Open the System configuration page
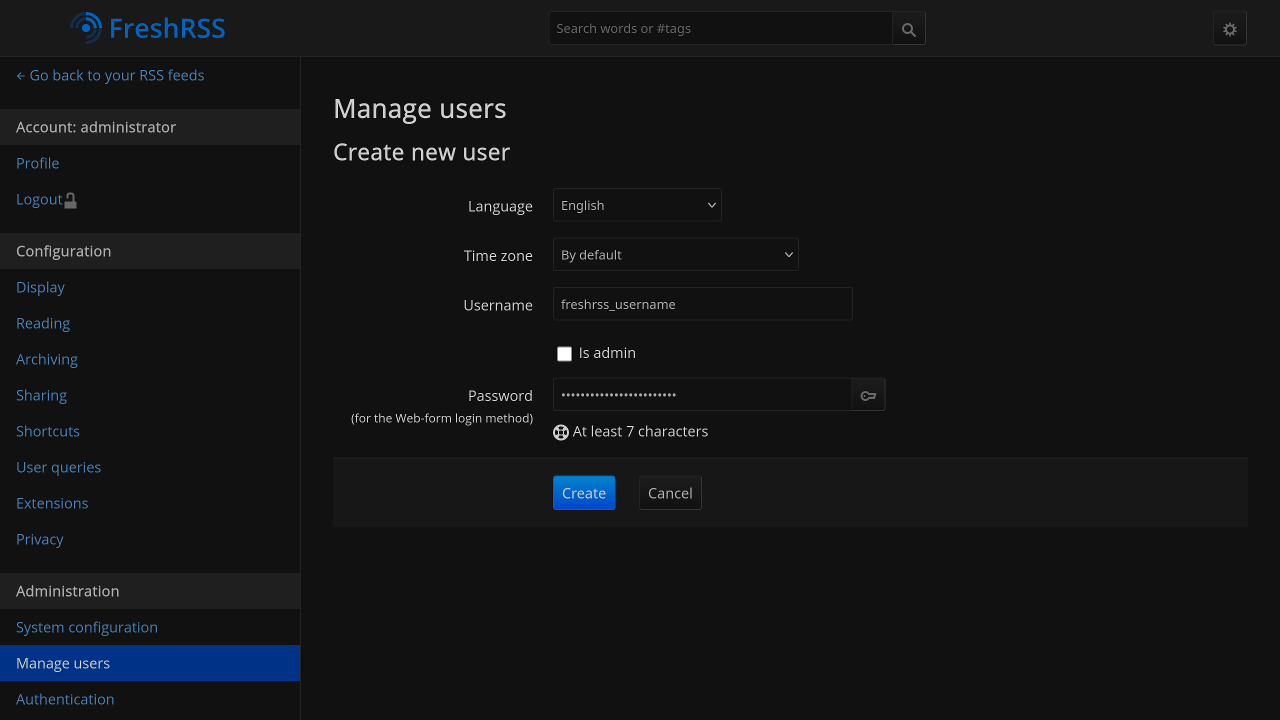1280x720 pixels. coord(86,627)
